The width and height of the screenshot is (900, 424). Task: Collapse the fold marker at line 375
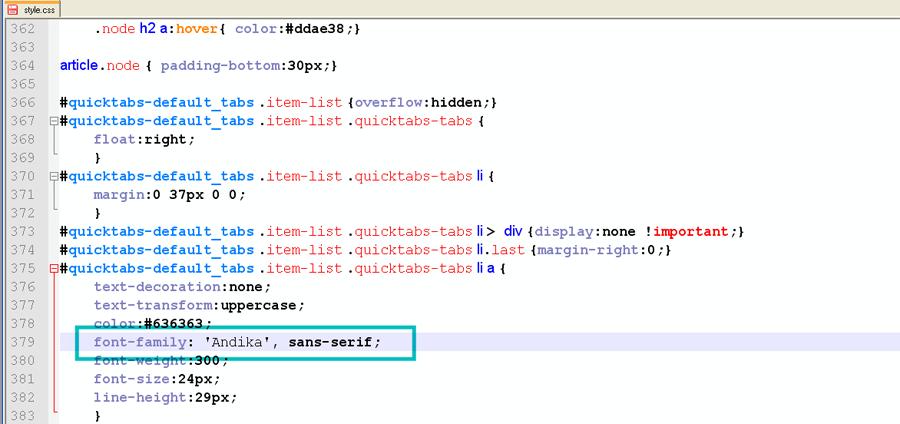pos(53,269)
